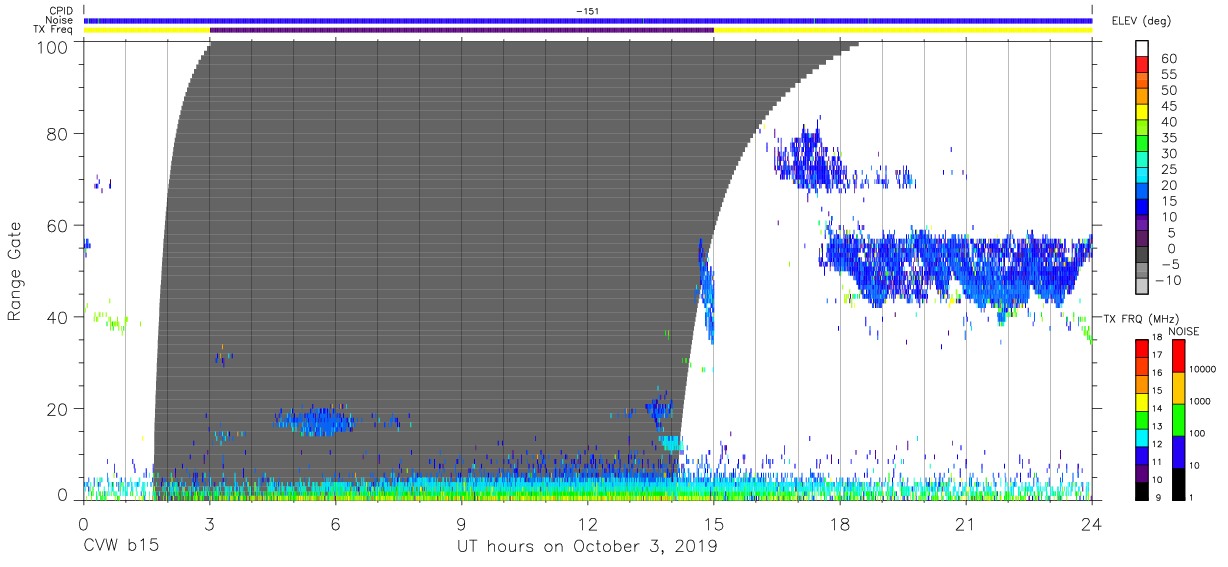
Task: Click the '9' tick on the UT hours axis
Action: point(462,523)
